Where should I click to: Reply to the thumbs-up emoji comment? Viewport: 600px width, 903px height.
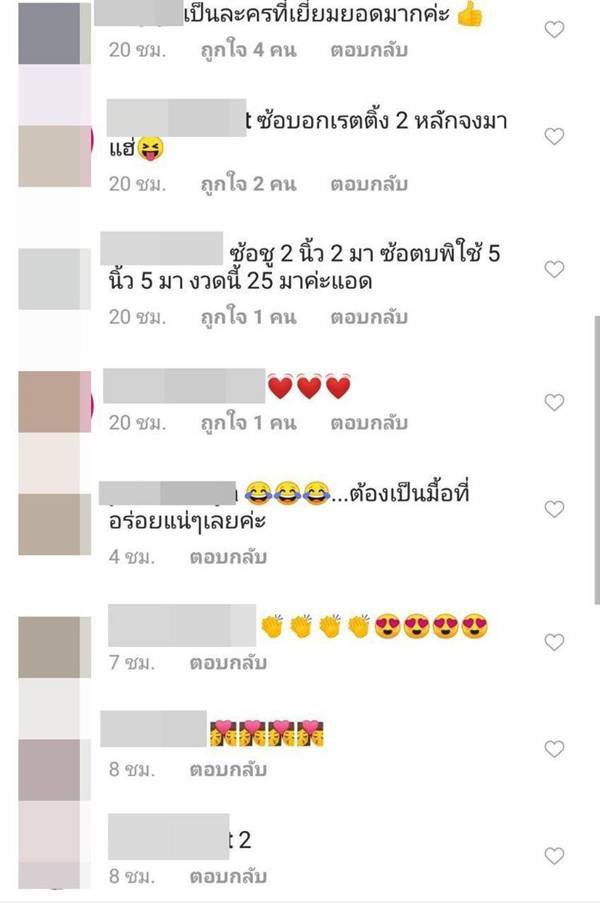tap(369, 51)
